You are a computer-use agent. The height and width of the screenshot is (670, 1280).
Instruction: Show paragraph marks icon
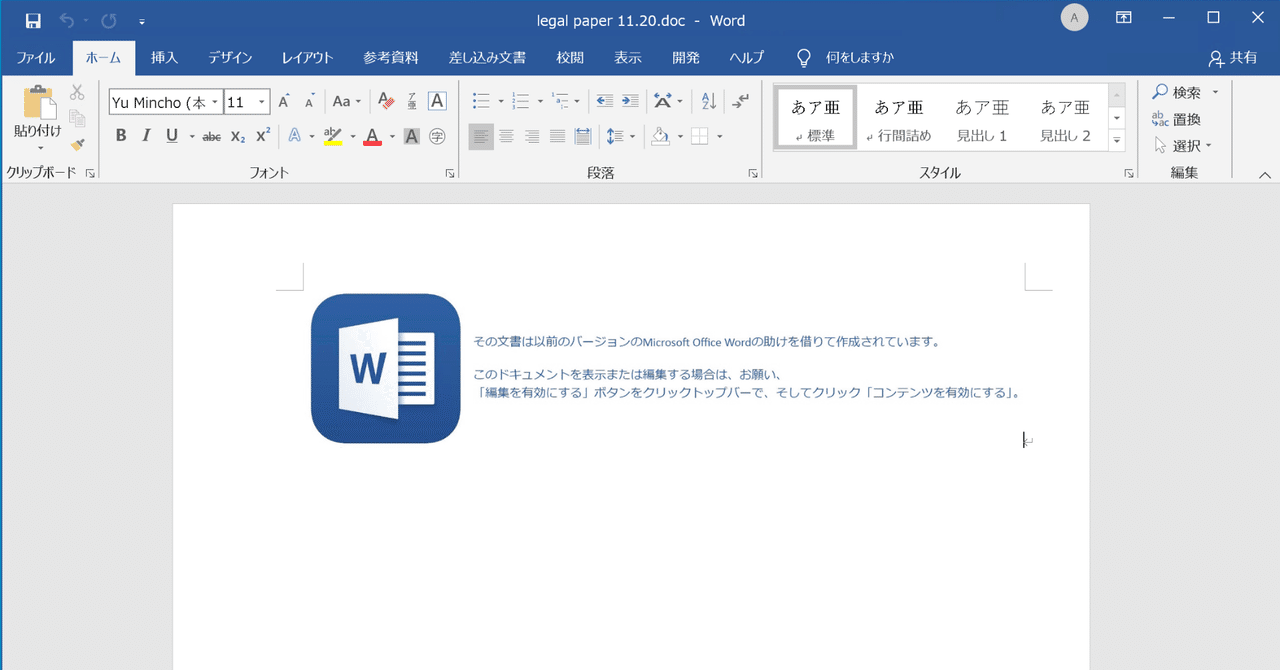(x=740, y=101)
